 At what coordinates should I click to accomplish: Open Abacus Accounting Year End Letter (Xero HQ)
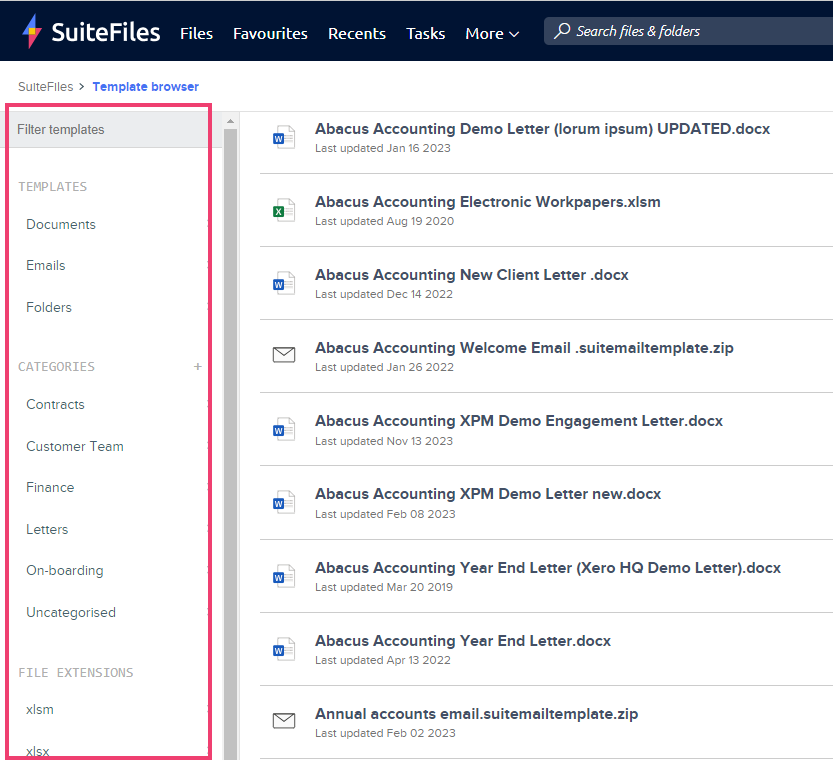point(546,567)
